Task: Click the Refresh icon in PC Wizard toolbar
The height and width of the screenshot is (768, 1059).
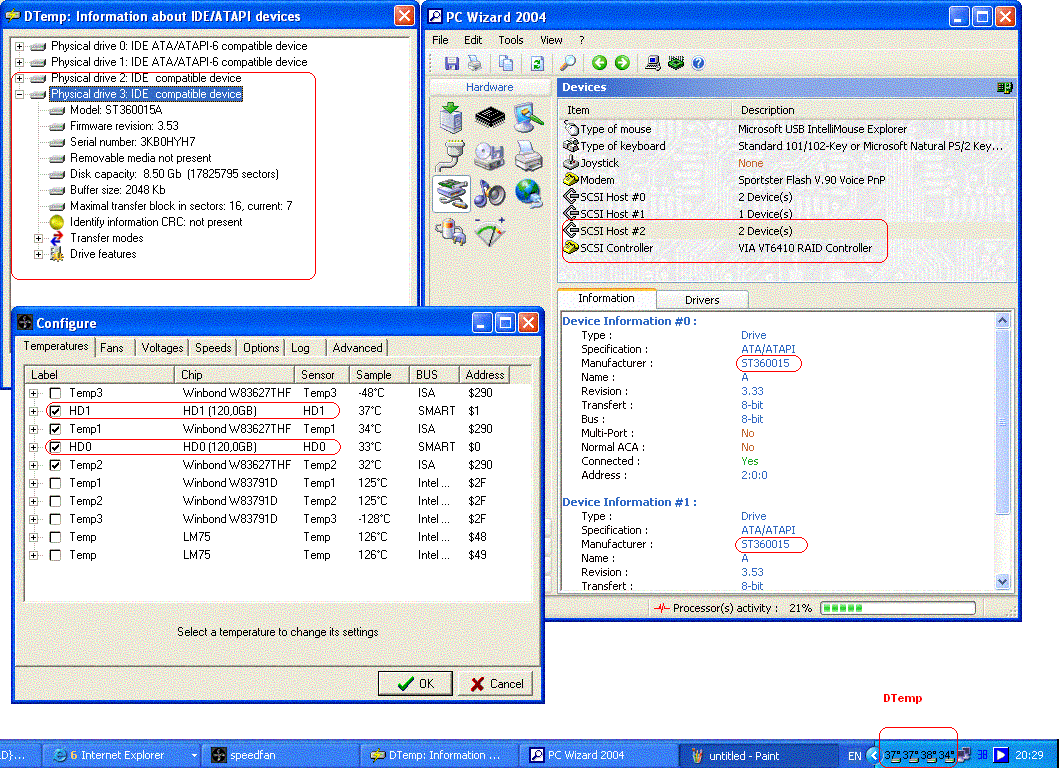Action: pos(537,63)
